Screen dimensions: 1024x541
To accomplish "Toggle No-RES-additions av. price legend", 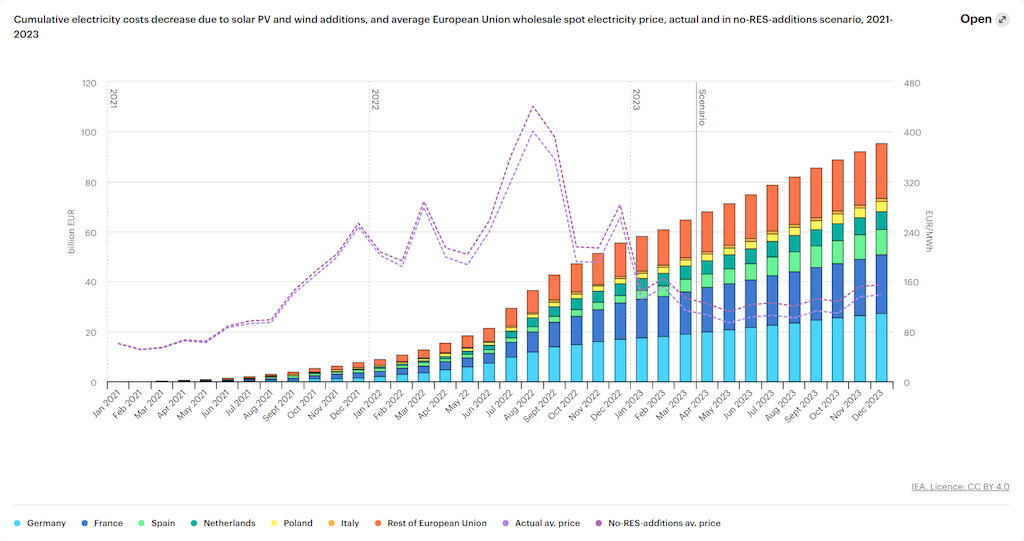I will (658, 523).
